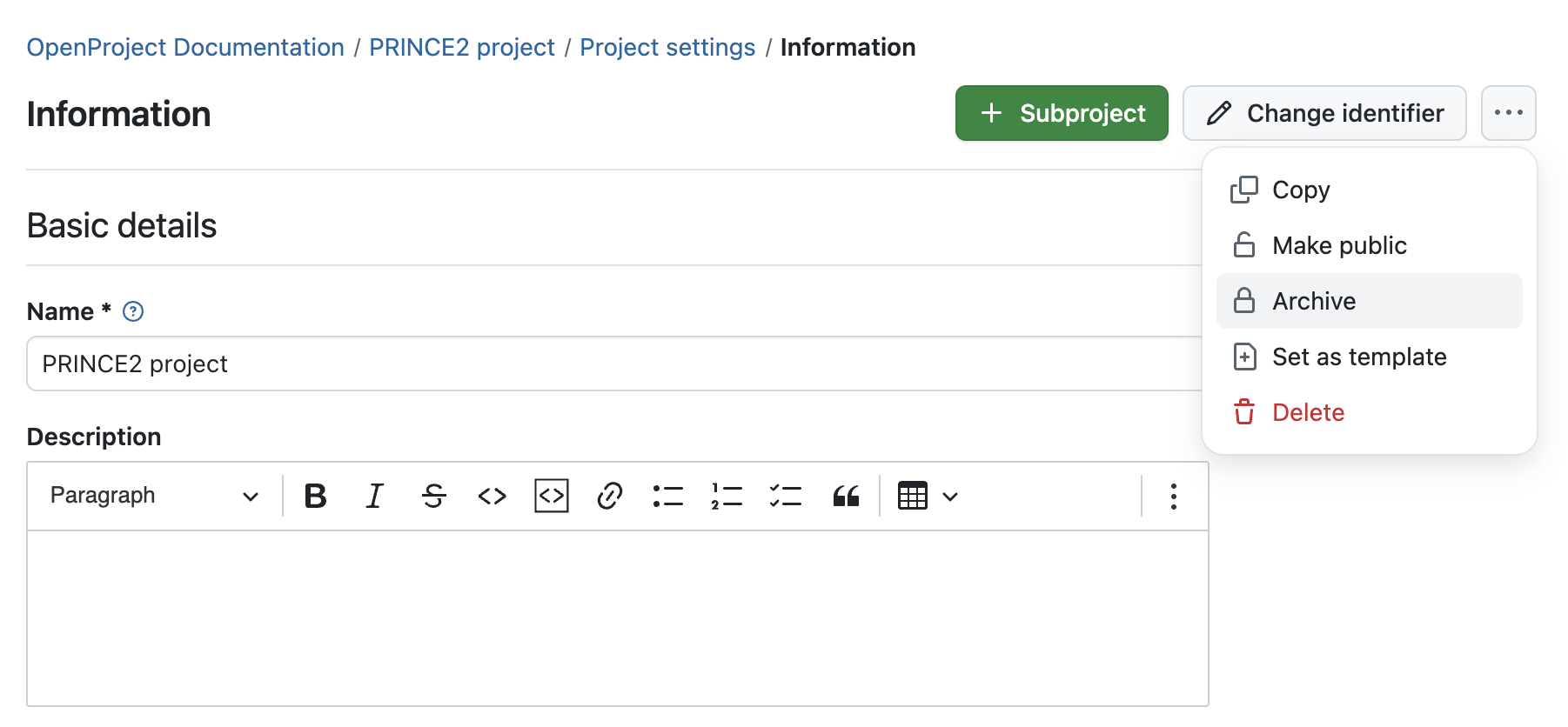Image resolution: width=1568 pixels, height=727 pixels.
Task: Open the Paragraph style dropdown
Action: pyautogui.click(x=152, y=496)
